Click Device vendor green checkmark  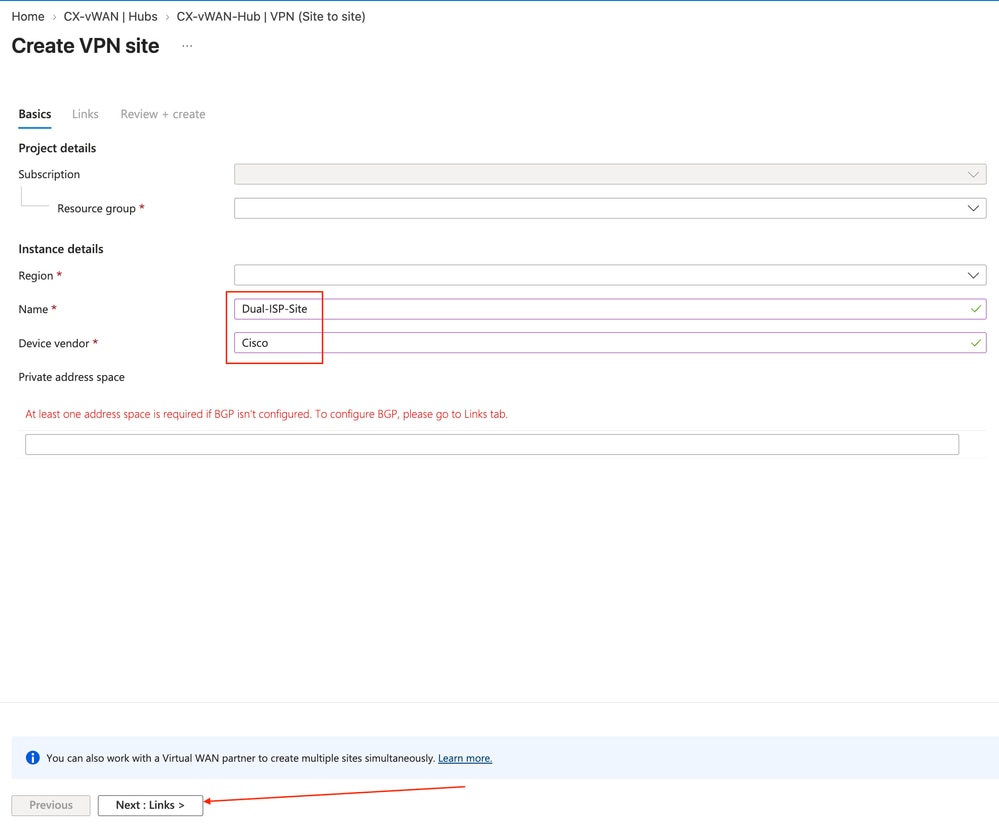(x=975, y=343)
